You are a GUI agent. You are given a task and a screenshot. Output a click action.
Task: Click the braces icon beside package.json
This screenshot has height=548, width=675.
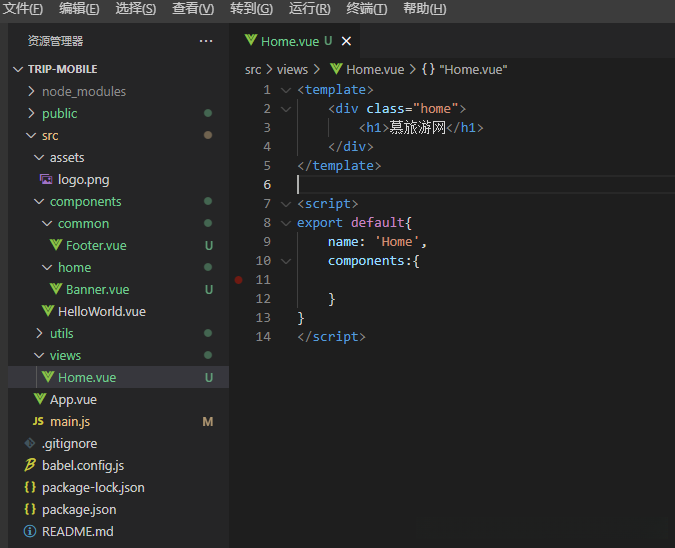click(x=30, y=509)
